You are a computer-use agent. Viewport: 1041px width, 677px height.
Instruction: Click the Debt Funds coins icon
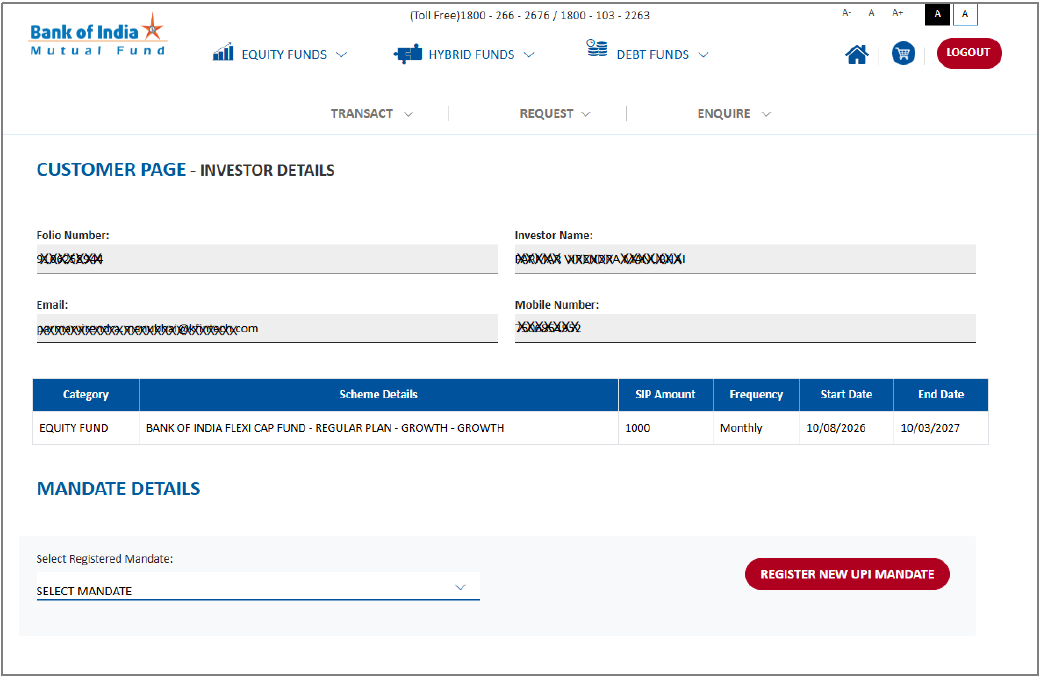click(x=596, y=48)
